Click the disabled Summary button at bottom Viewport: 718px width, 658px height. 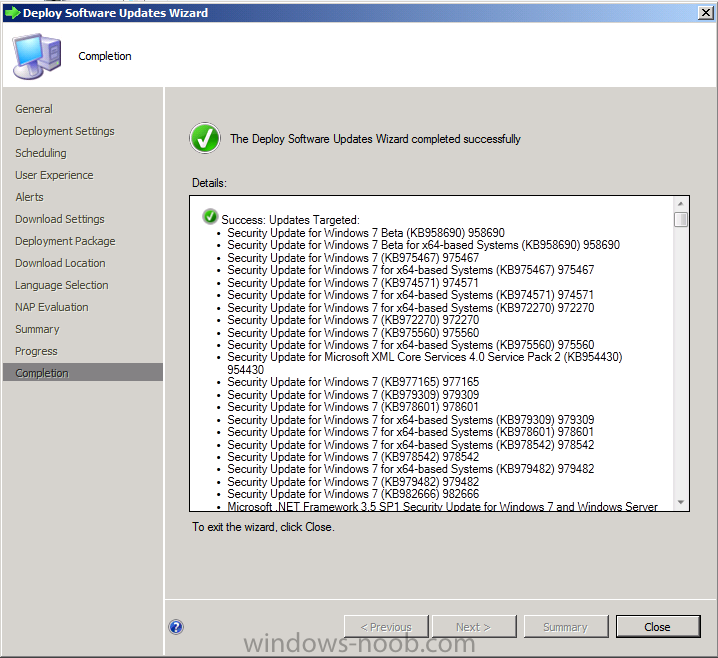[x=566, y=626]
